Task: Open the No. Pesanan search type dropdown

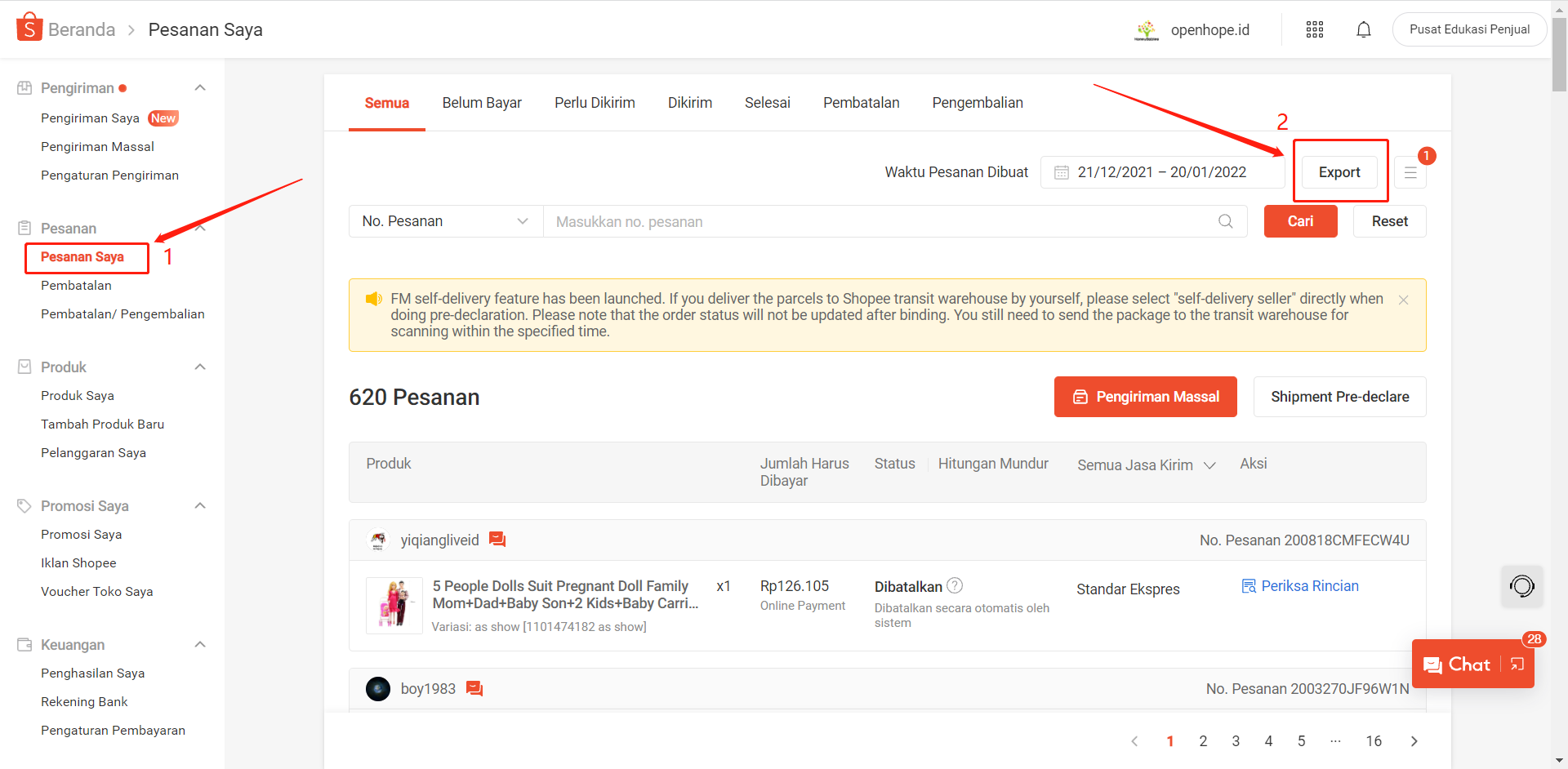Action: click(x=446, y=221)
